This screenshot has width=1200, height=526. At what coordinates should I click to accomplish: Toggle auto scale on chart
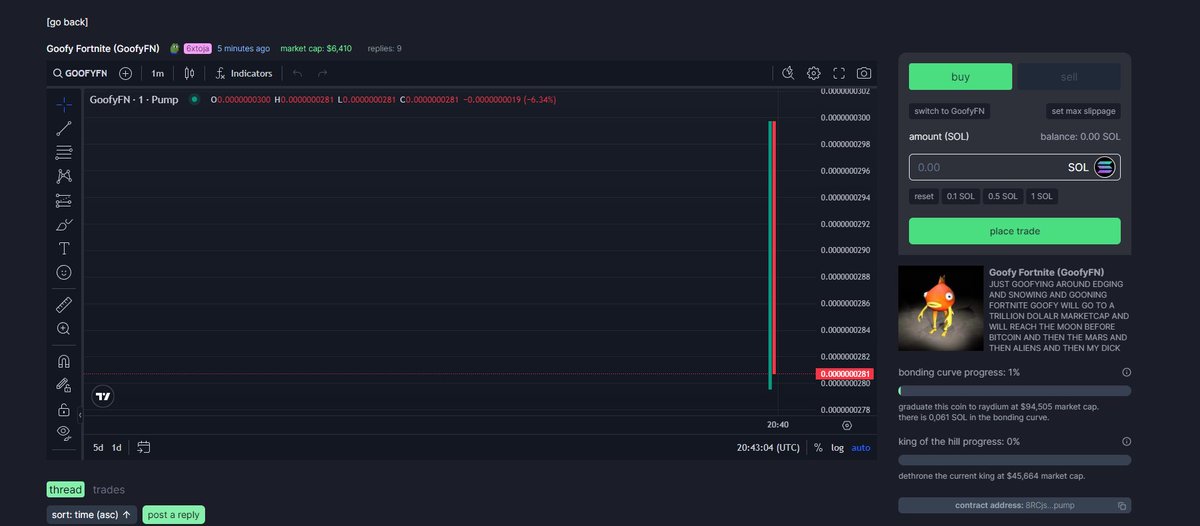tap(861, 447)
